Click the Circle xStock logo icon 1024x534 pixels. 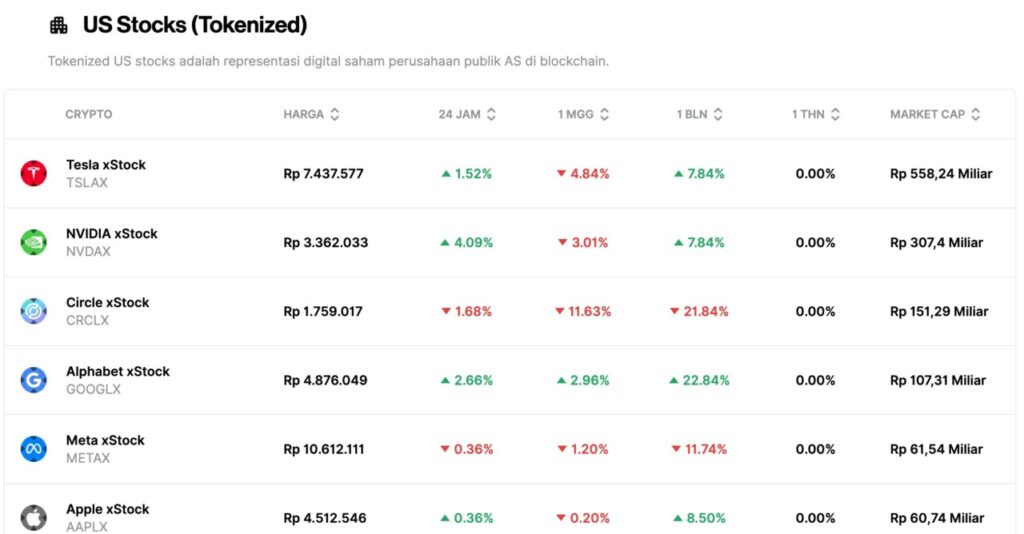click(33, 311)
